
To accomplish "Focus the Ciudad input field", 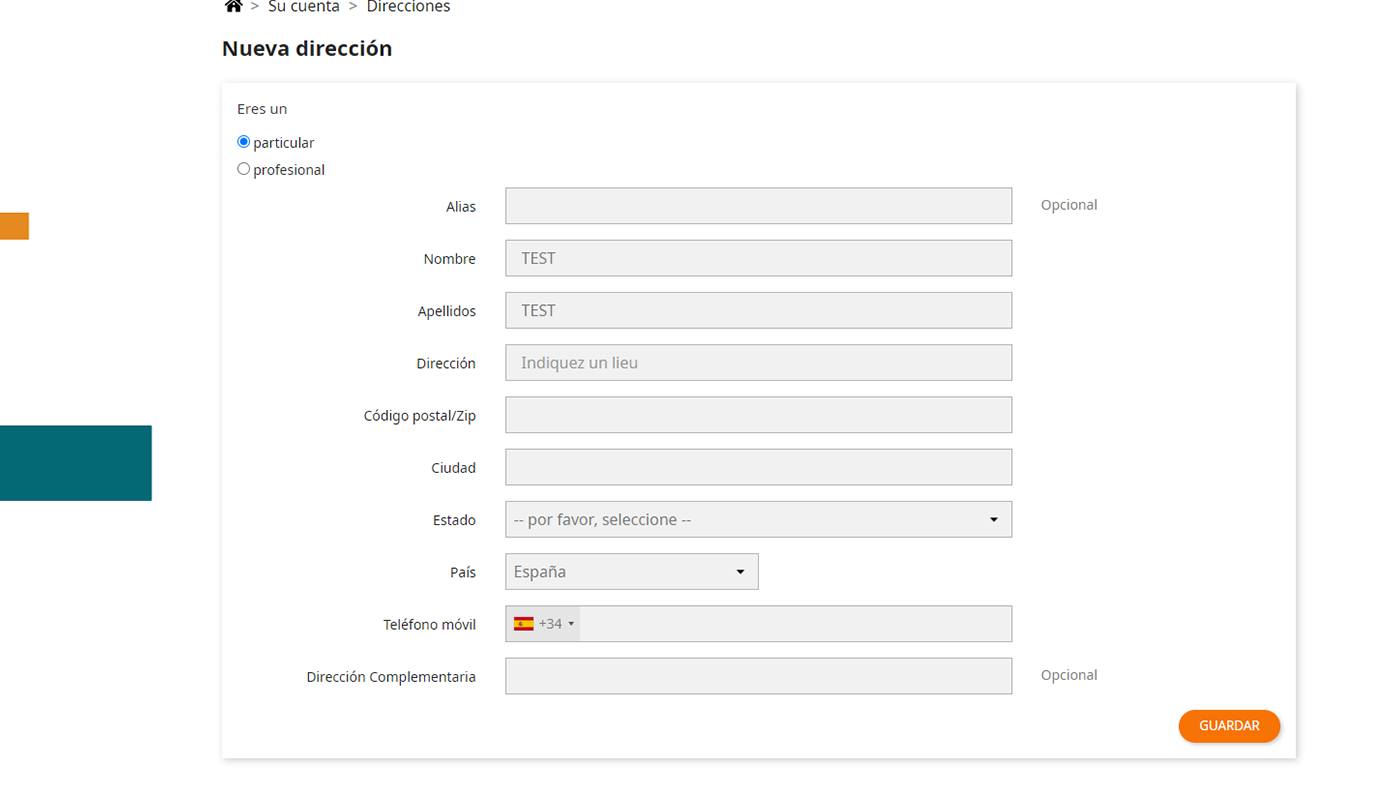I will 758,467.
